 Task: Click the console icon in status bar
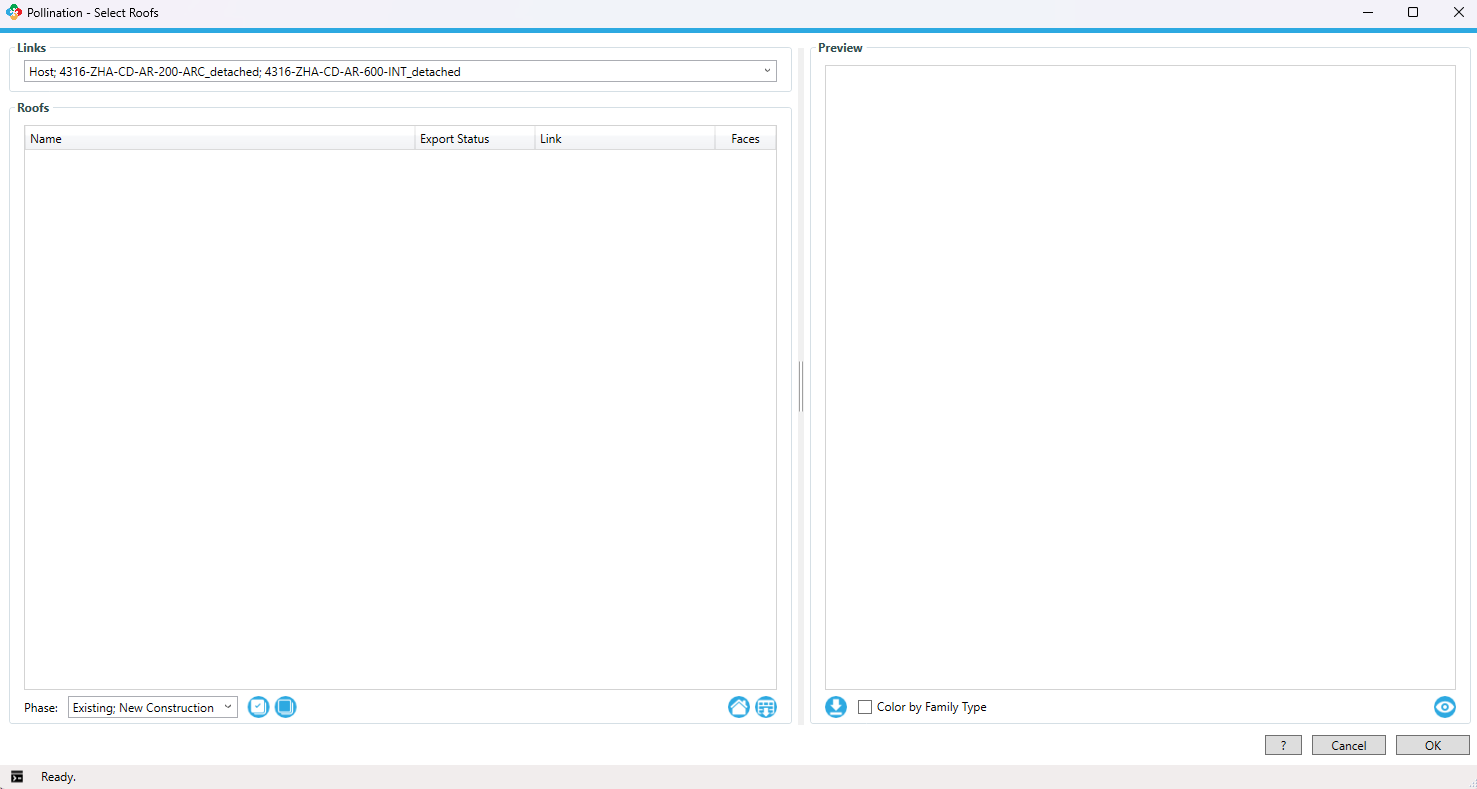click(17, 777)
